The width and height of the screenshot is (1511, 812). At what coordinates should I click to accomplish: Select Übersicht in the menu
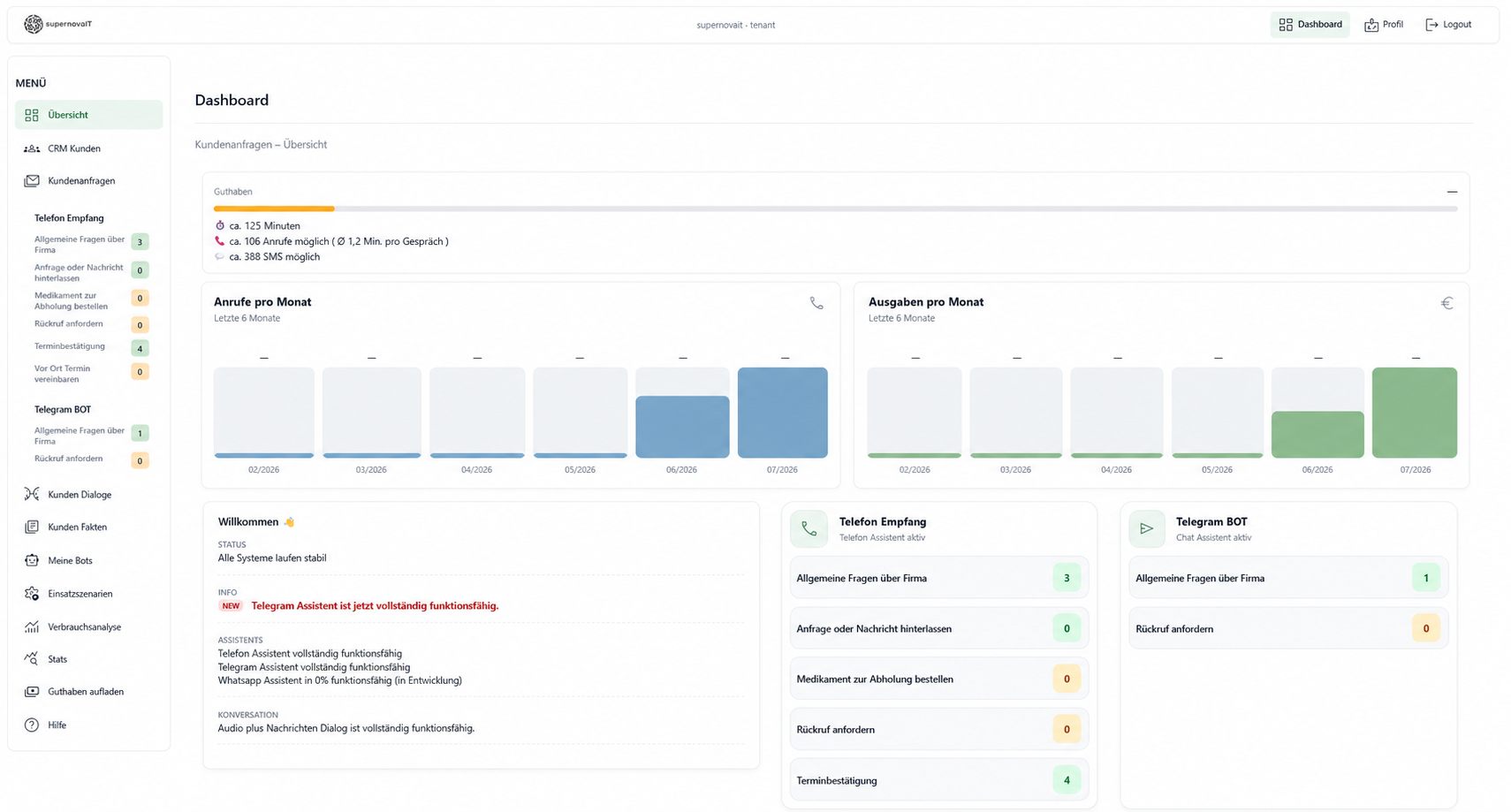point(88,115)
